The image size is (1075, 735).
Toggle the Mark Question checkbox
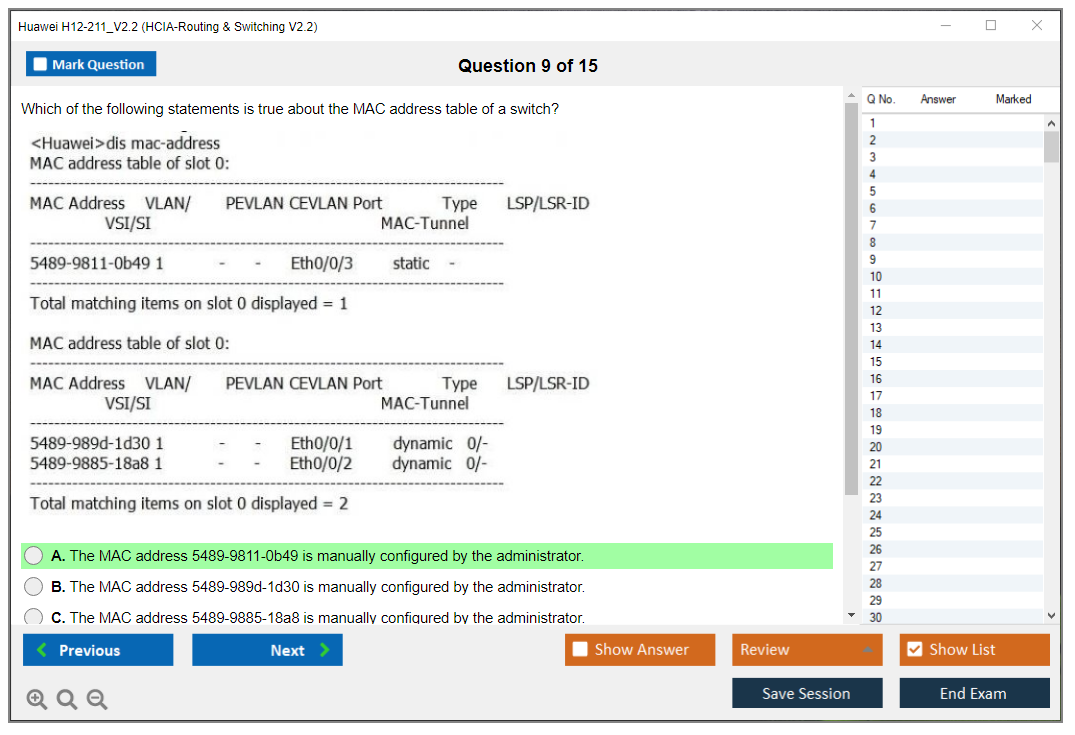tap(41, 65)
